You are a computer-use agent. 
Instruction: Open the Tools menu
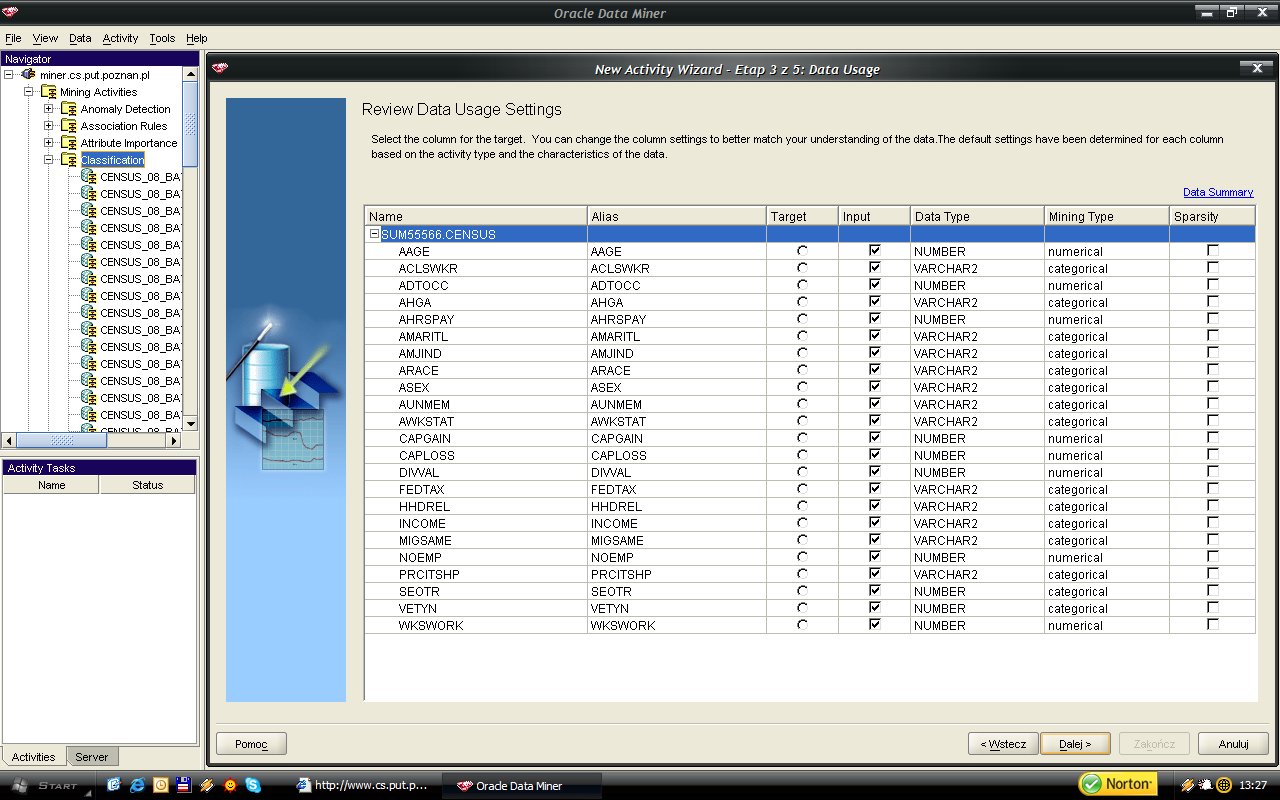162,38
